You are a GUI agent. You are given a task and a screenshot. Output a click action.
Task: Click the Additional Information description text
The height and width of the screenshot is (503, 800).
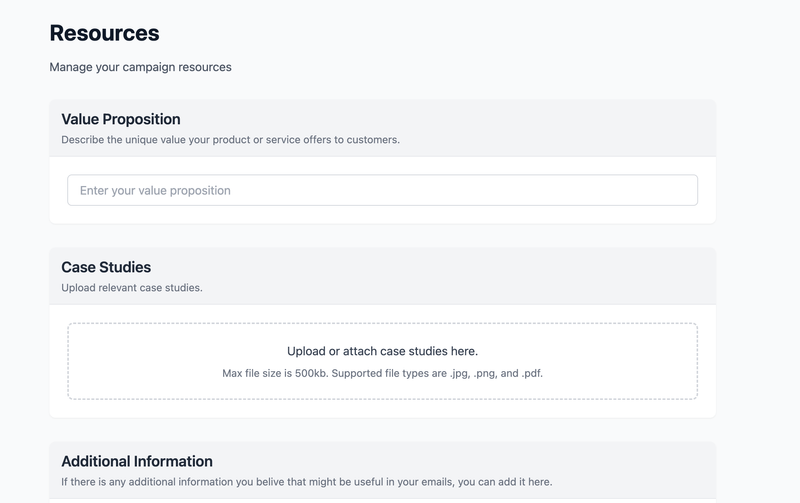tap(306, 481)
